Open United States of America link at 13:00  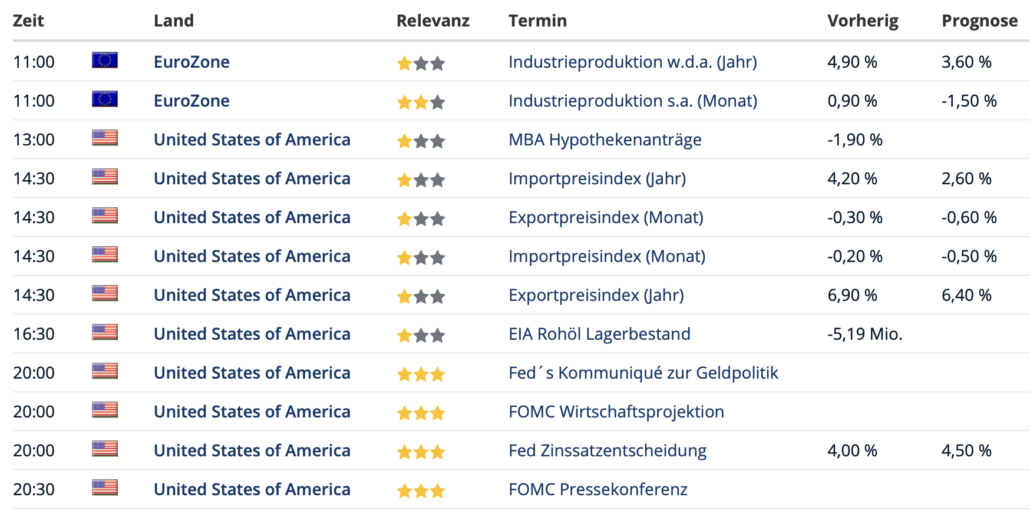[252, 139]
